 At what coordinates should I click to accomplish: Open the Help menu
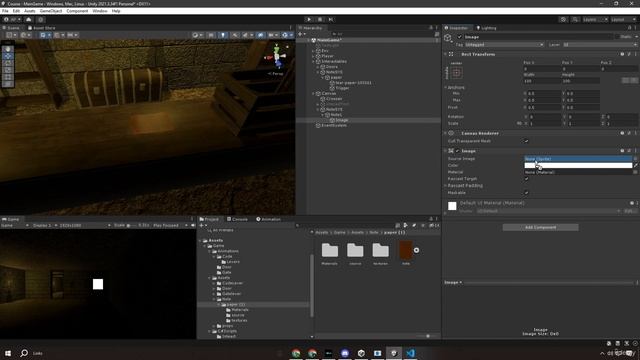coord(116,11)
